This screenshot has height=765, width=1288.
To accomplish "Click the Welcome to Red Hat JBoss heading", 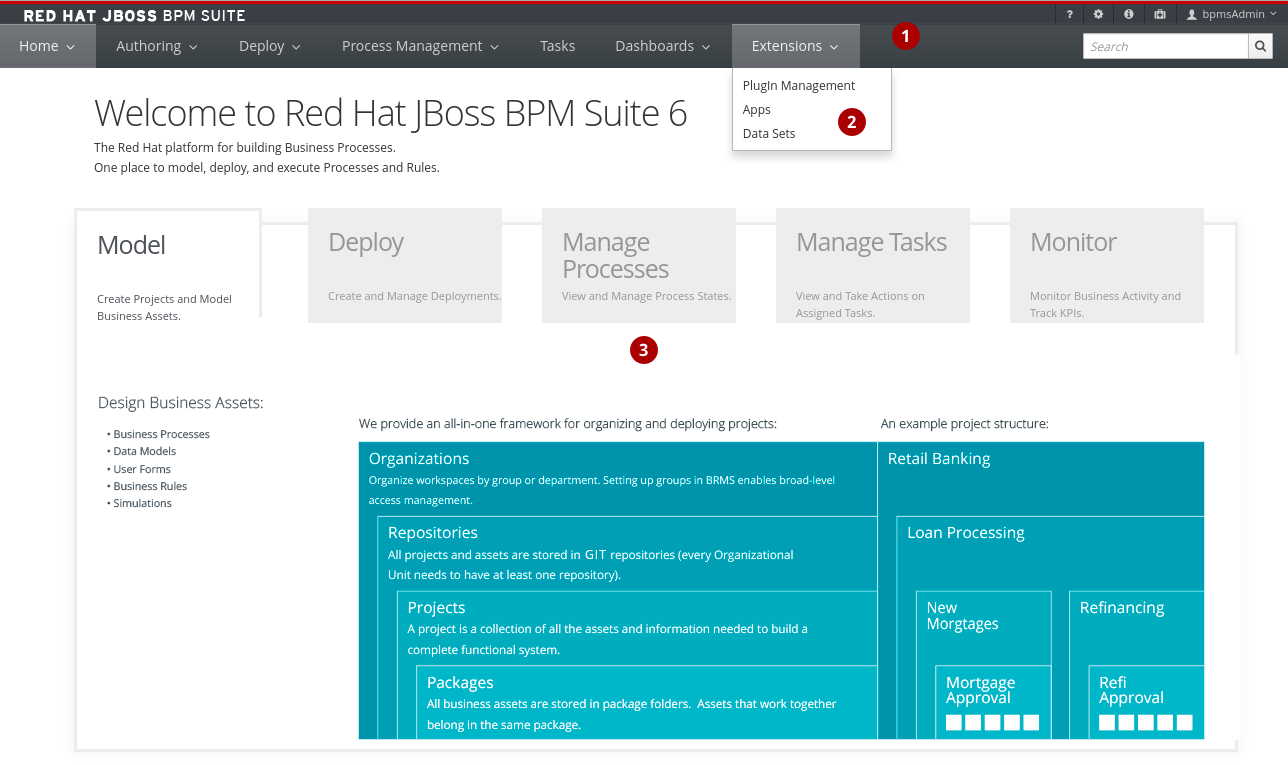I will pos(391,113).
